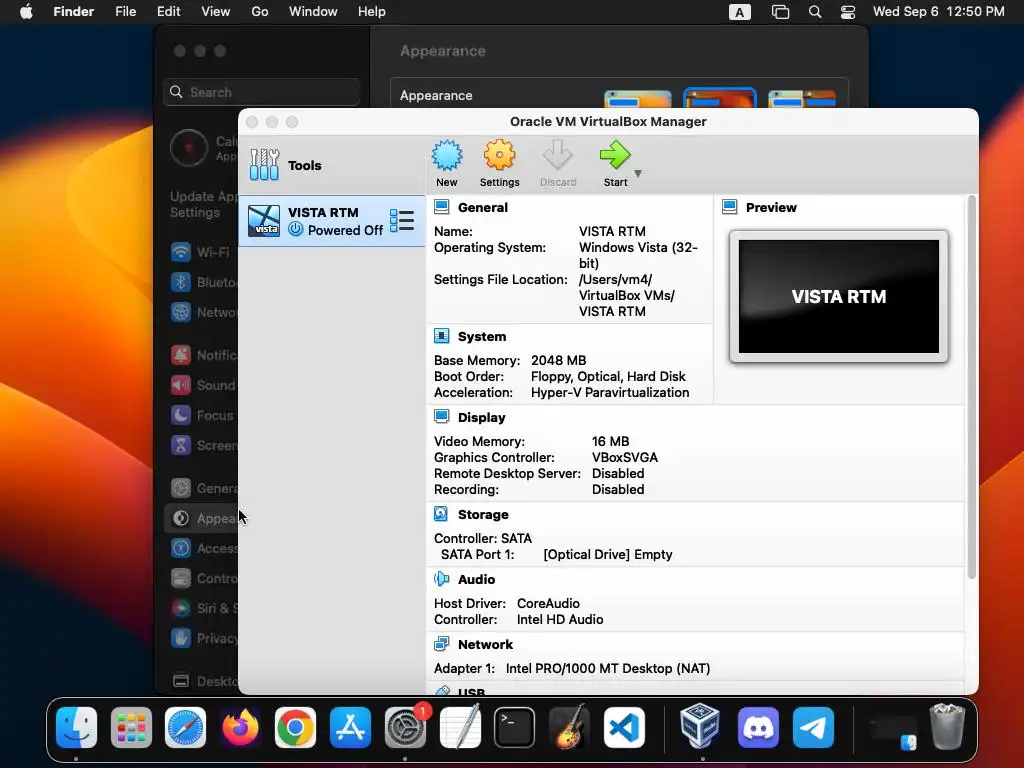Open Visual Studio Code from the Dock
This screenshot has width=1024, height=768.
point(624,728)
